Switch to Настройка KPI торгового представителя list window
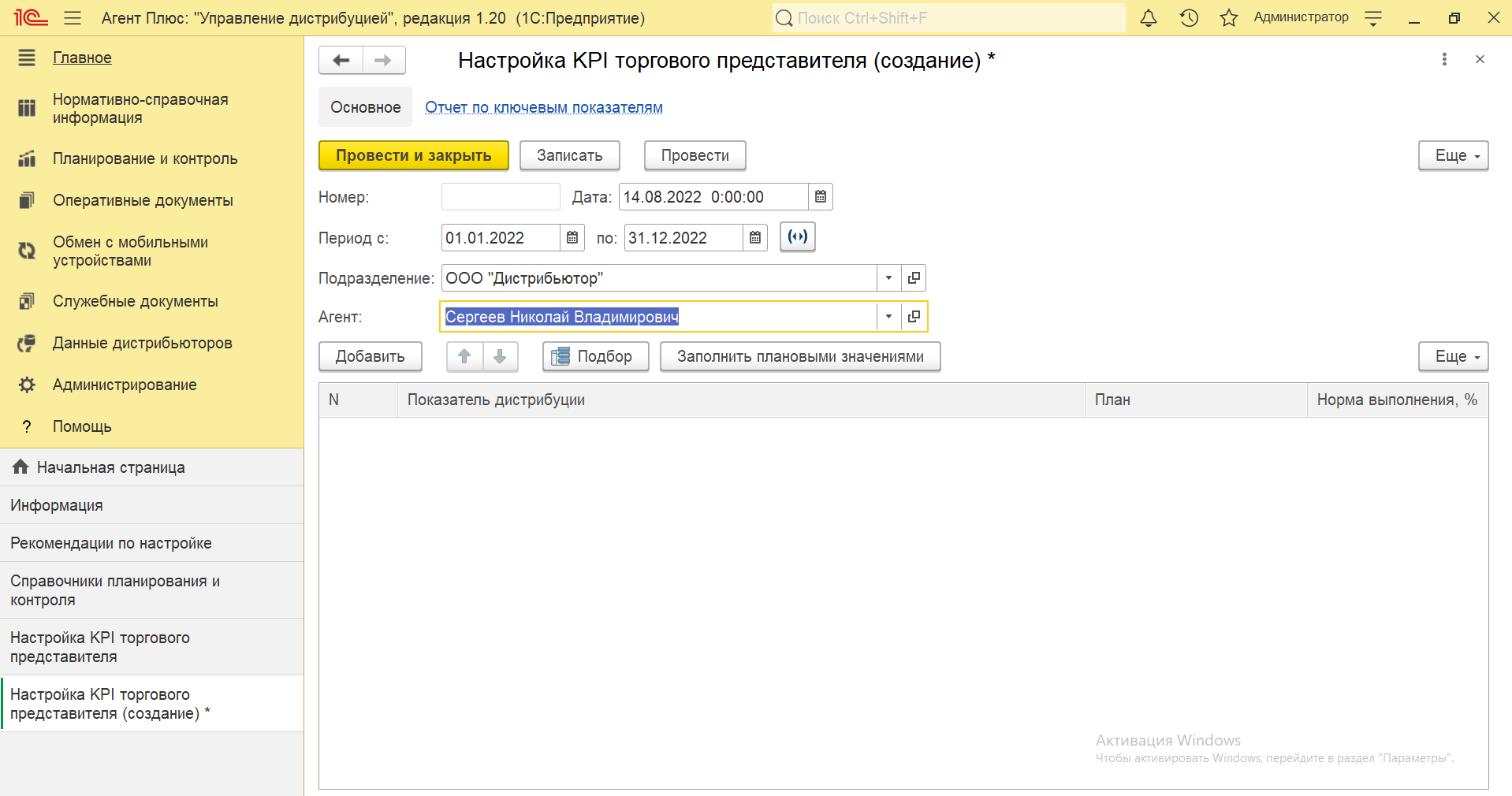The height and width of the screenshot is (796, 1512). 151,647
